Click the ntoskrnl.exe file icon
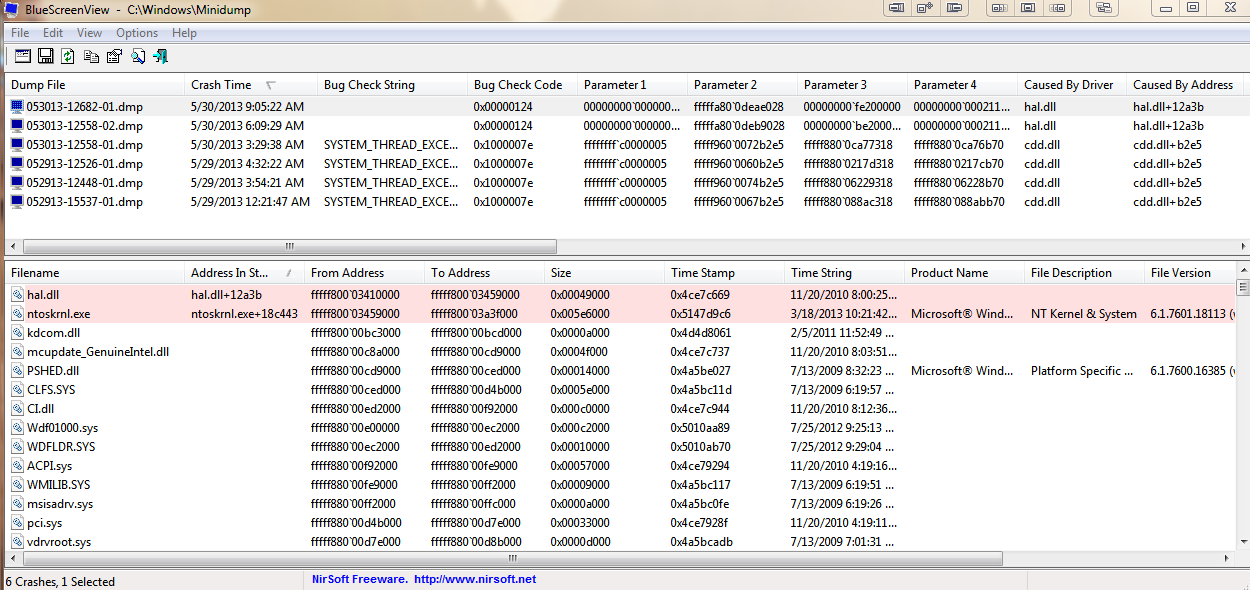The image size is (1250, 590). coord(17,314)
